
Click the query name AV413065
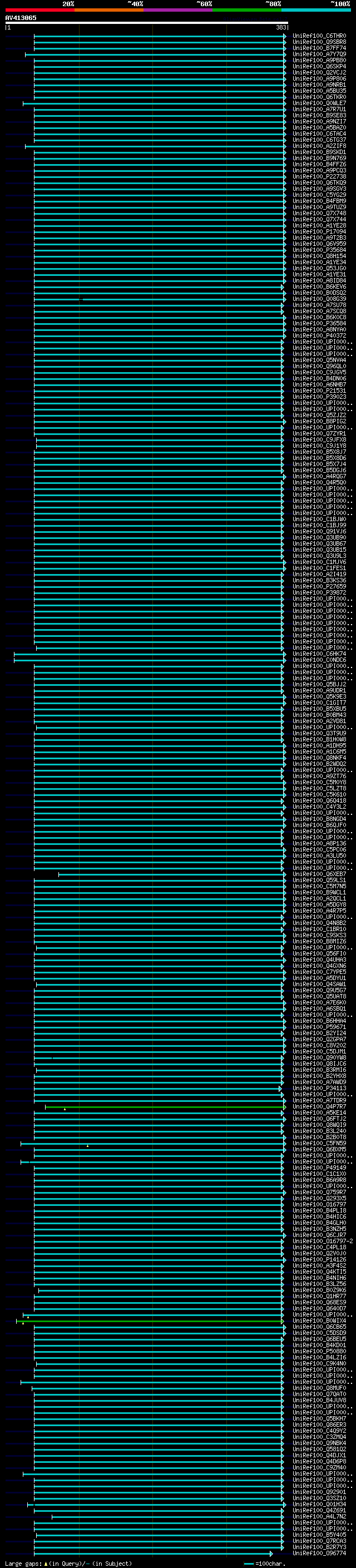click(21, 18)
